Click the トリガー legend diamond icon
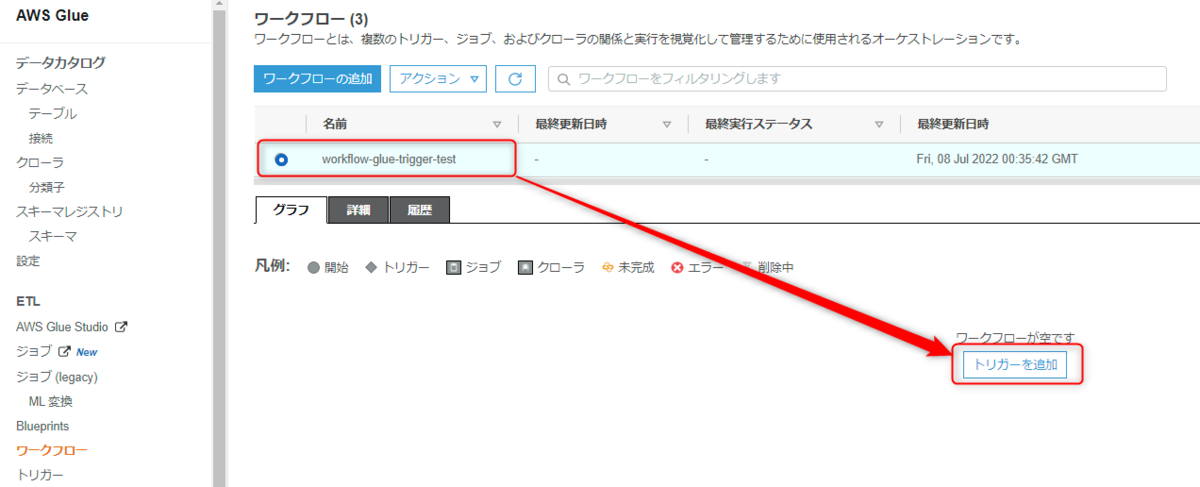Viewport: 1200px width, 487px height. click(371, 268)
